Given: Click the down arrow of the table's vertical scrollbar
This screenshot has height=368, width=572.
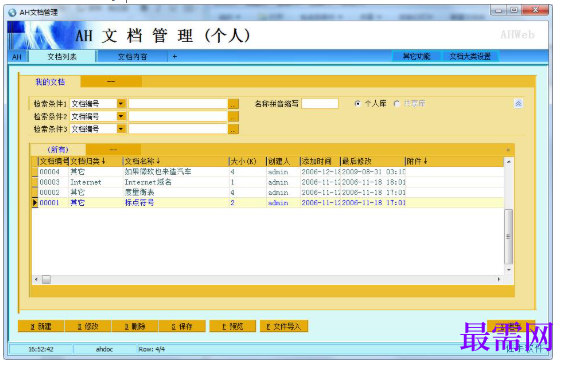Looking at the screenshot, I should coord(509,270).
